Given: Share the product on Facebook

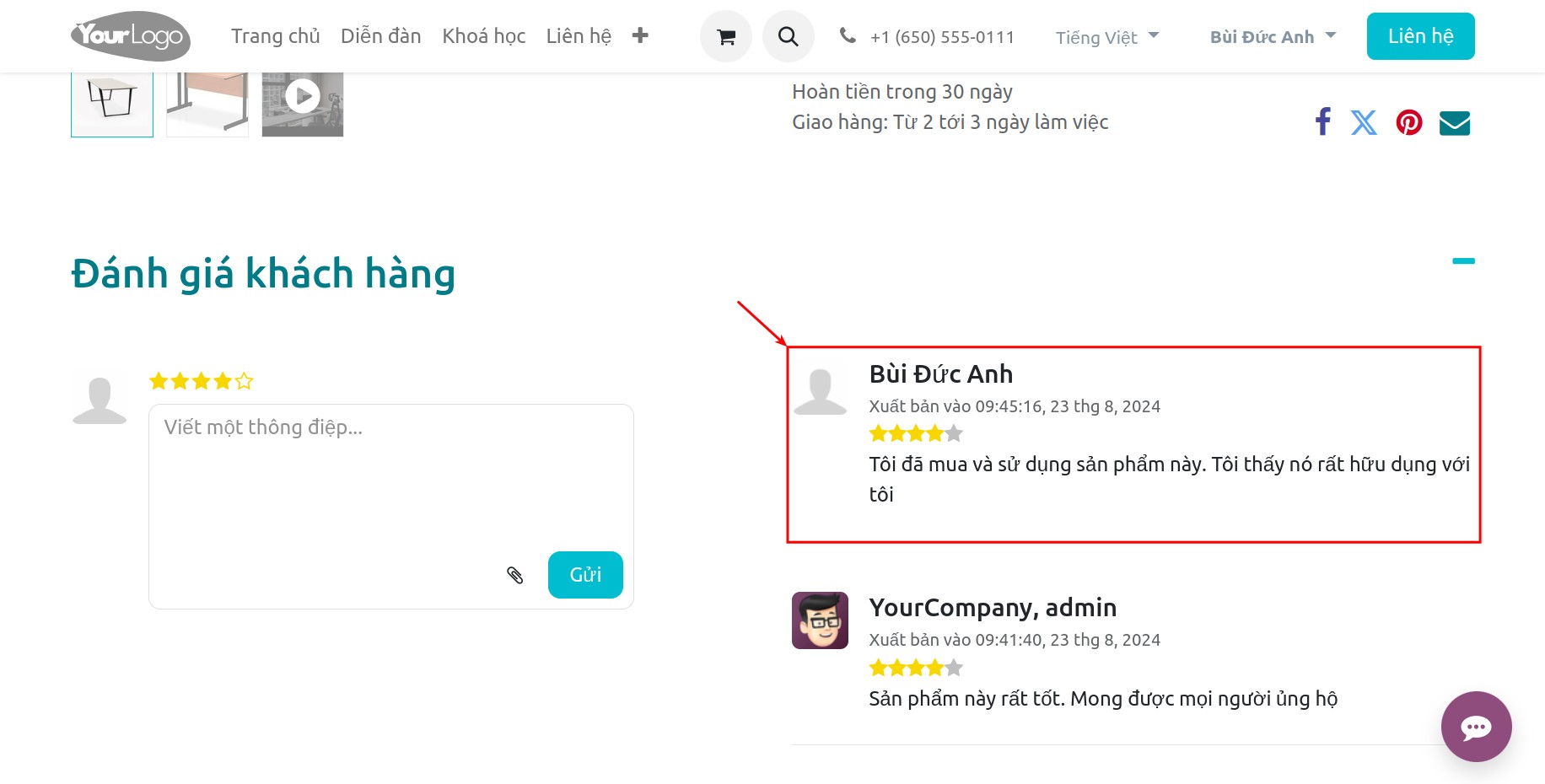Looking at the screenshot, I should (1322, 122).
